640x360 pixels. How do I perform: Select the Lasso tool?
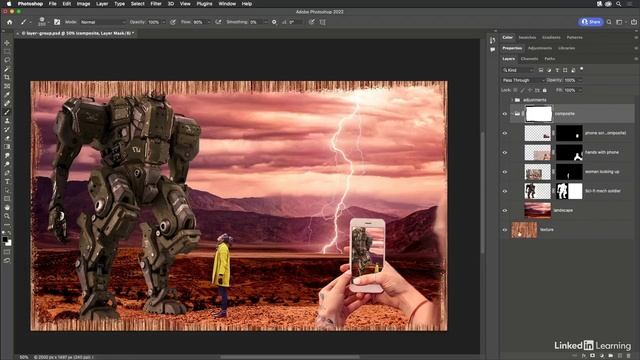[7, 60]
